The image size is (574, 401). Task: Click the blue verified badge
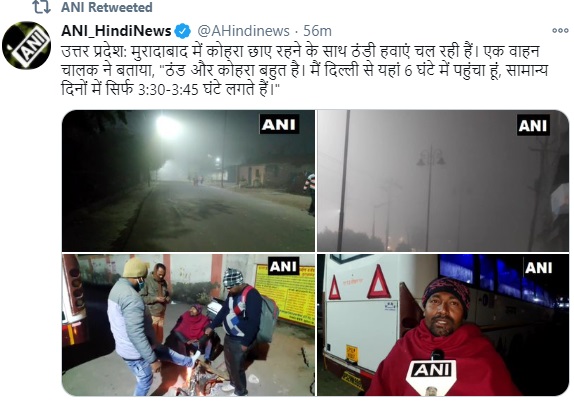point(182,31)
